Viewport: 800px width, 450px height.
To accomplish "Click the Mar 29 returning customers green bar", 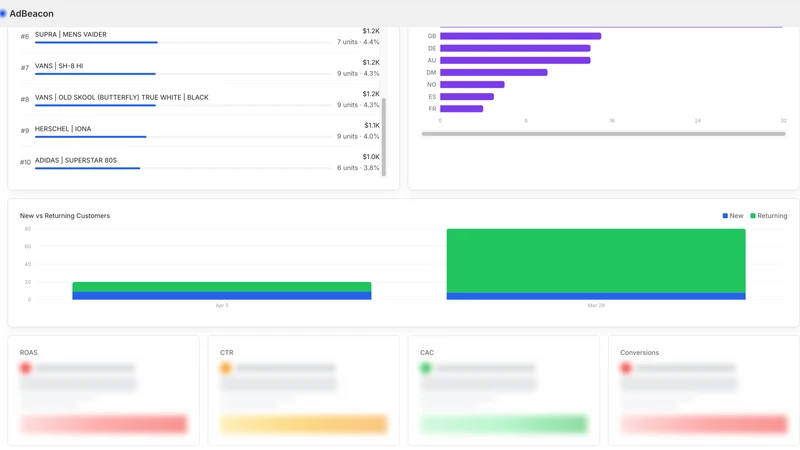I will coord(596,261).
